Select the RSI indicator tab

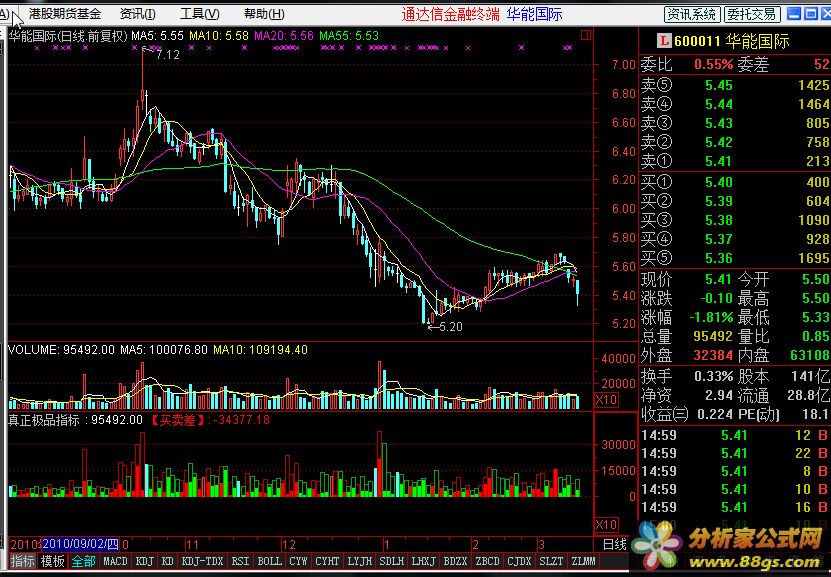click(241, 561)
